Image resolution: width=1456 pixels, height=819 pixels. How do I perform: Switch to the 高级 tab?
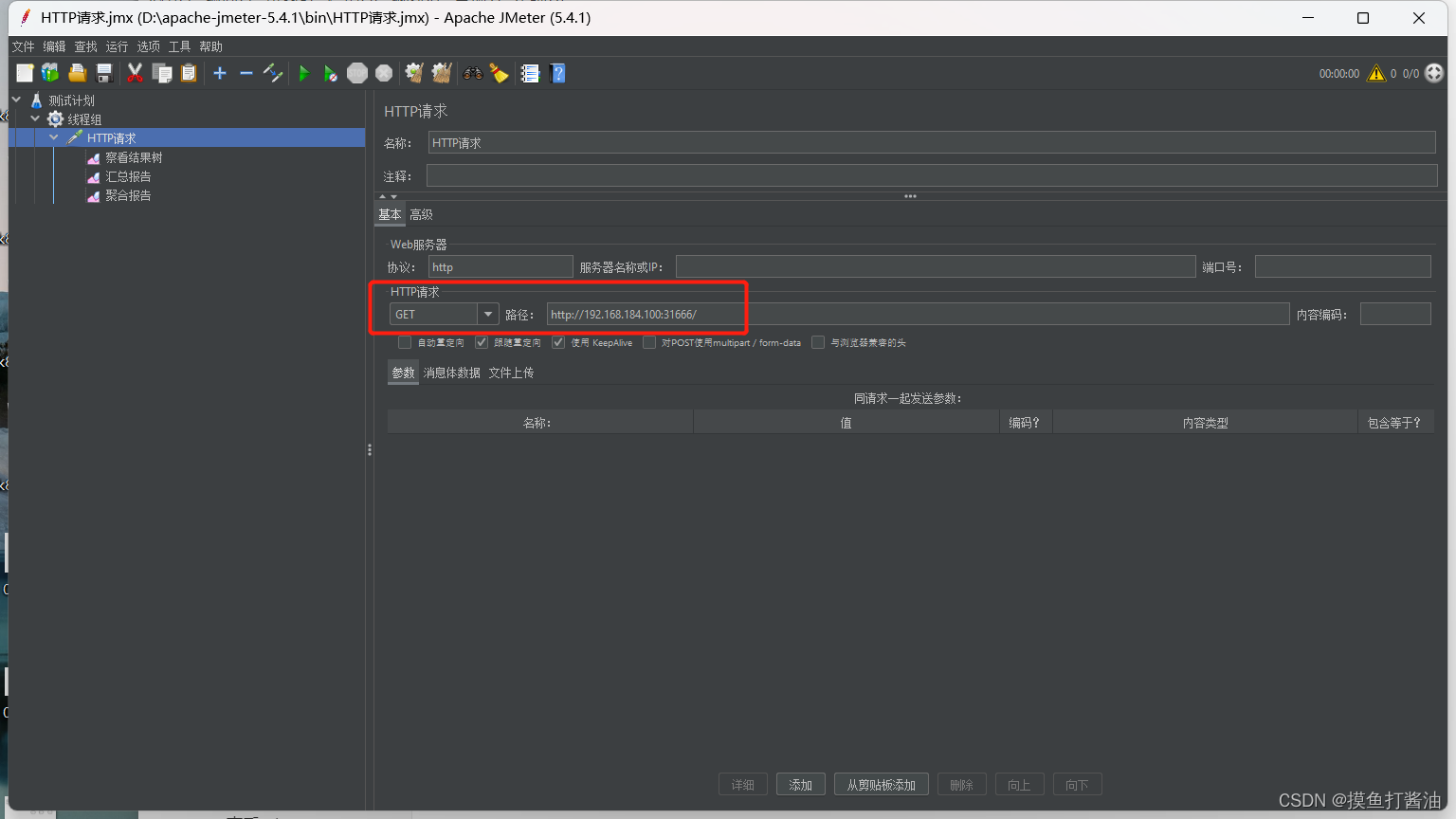point(421,214)
